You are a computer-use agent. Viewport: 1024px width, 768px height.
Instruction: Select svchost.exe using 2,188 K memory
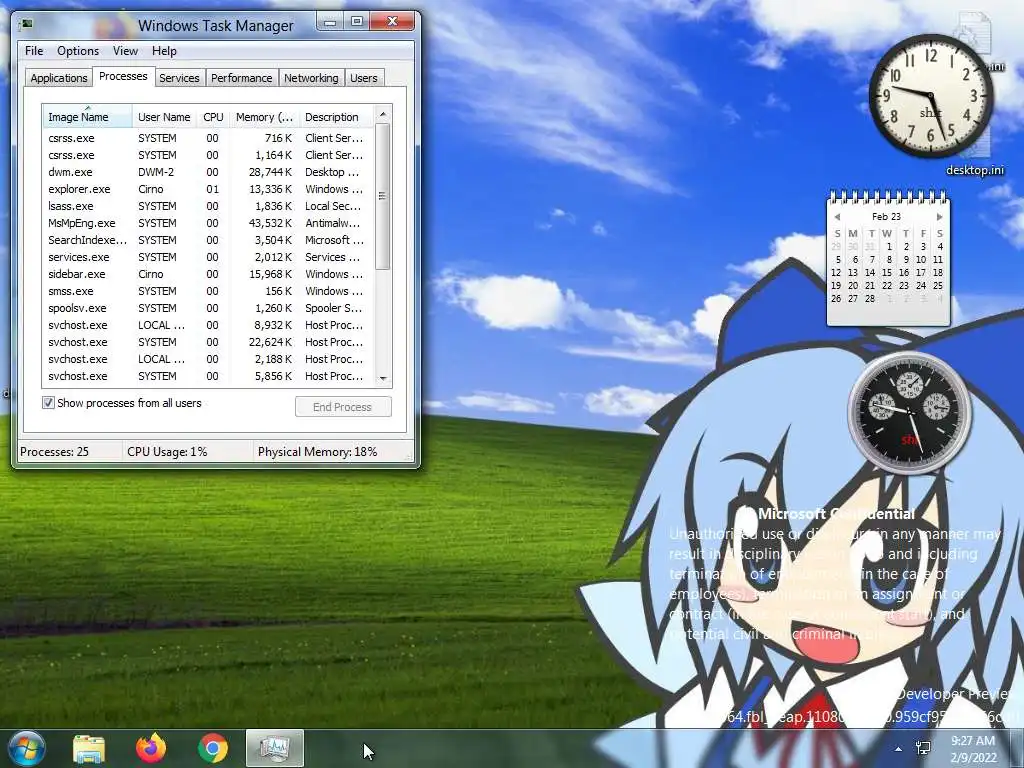pos(208,359)
